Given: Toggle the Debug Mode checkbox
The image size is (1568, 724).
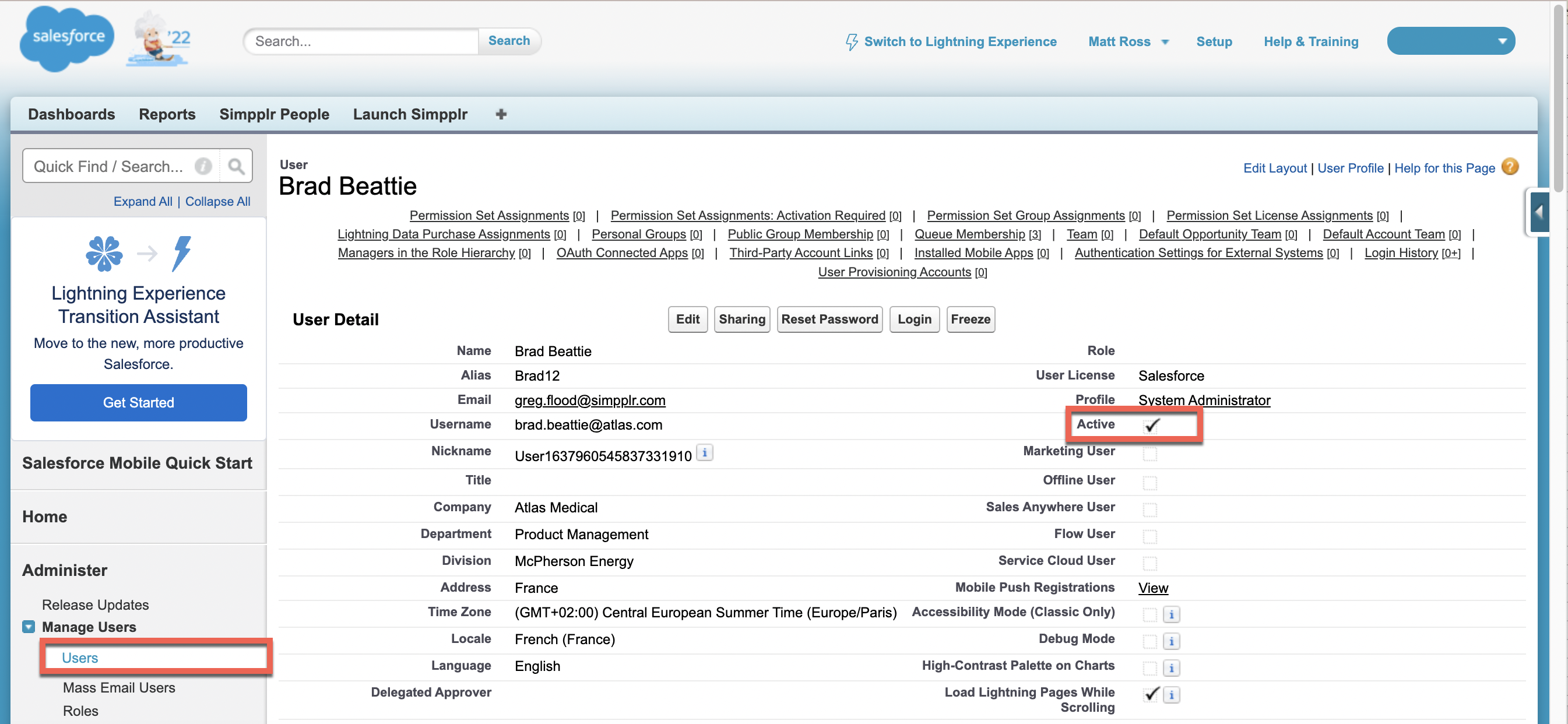Looking at the screenshot, I should point(1150,641).
